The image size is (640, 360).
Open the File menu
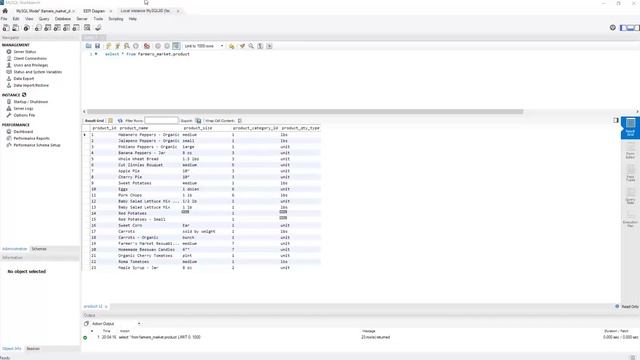[x=4, y=19]
